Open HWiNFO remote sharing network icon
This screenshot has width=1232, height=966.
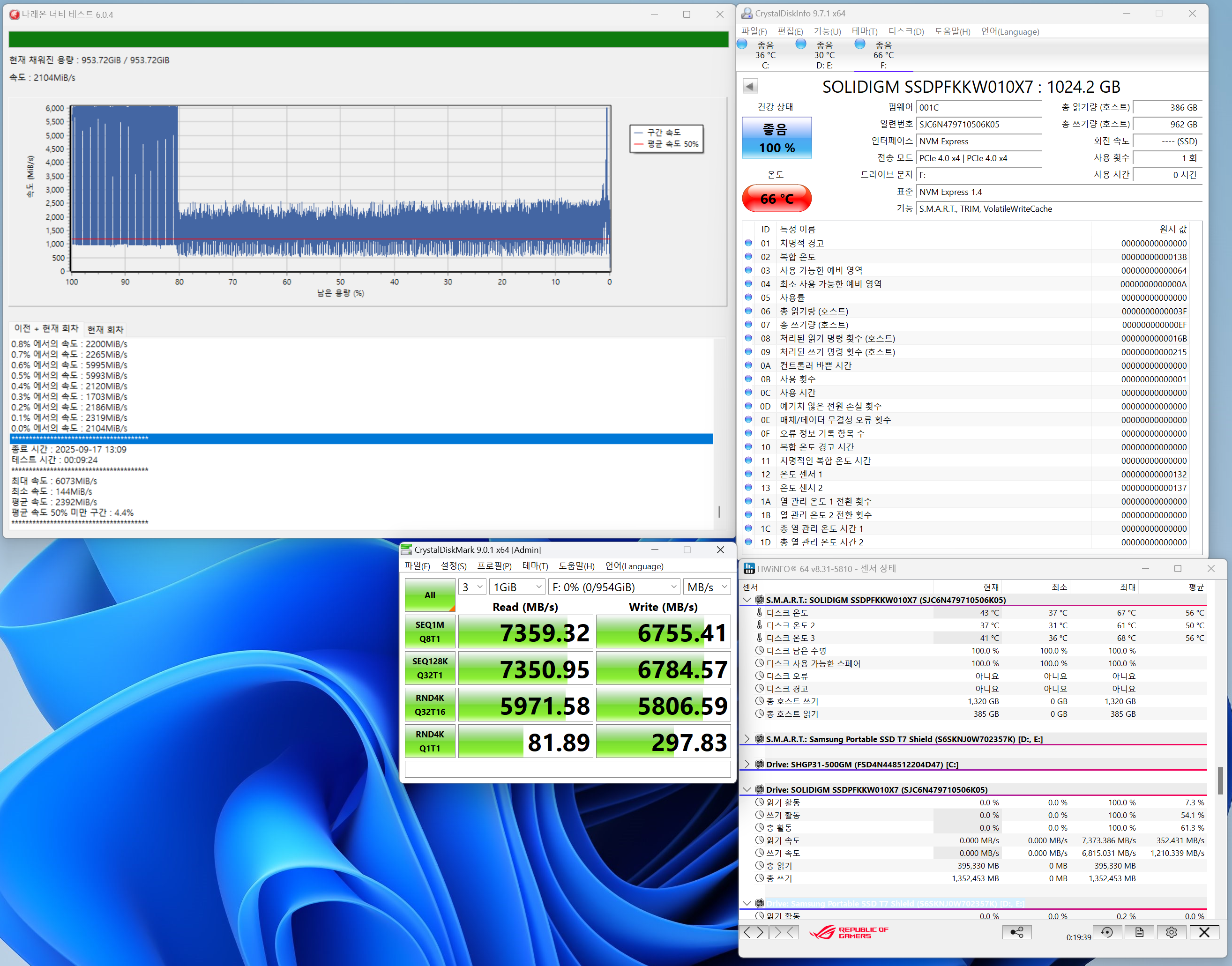click(1016, 933)
